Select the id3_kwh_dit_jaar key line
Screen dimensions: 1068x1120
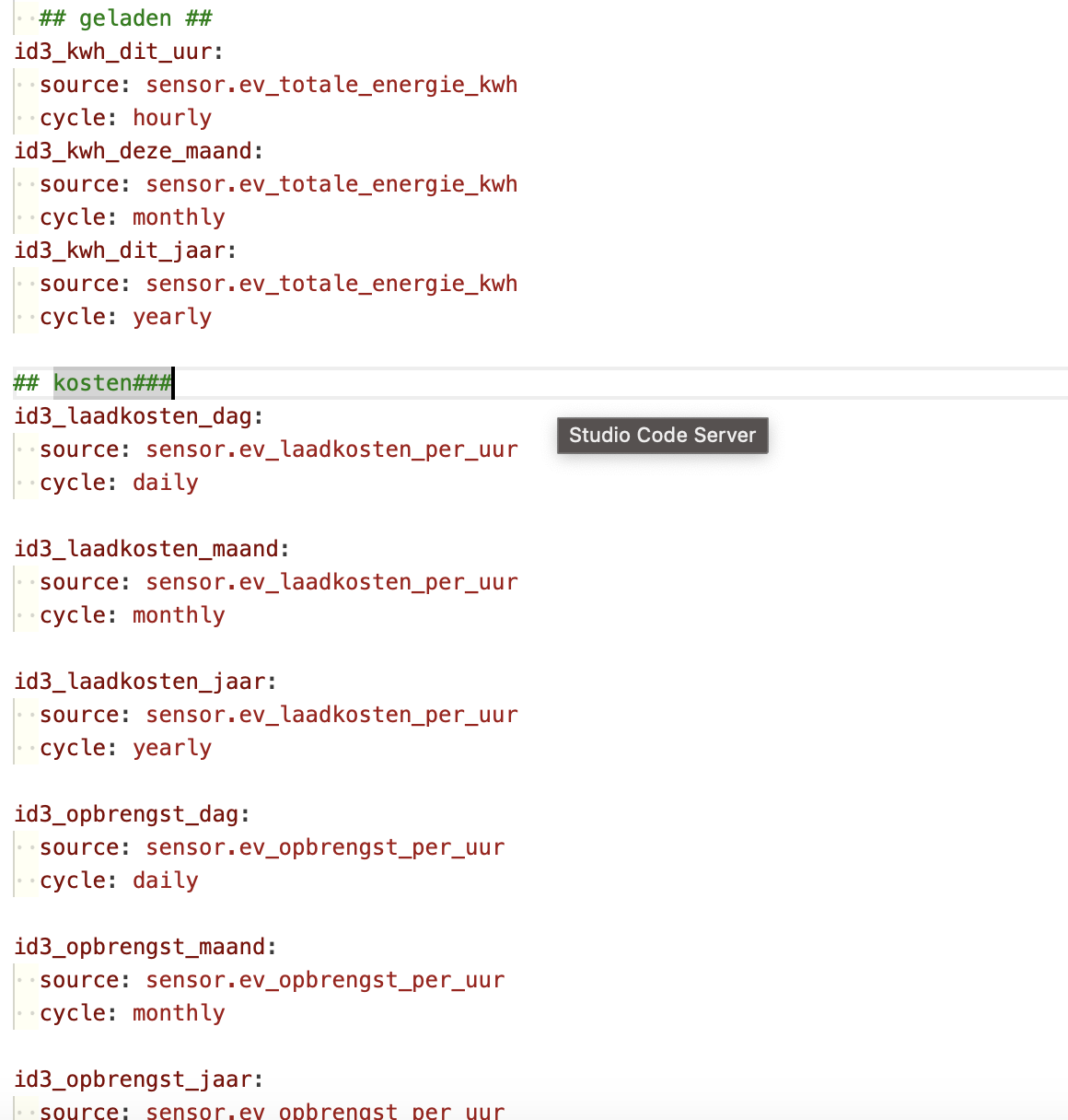(123, 251)
